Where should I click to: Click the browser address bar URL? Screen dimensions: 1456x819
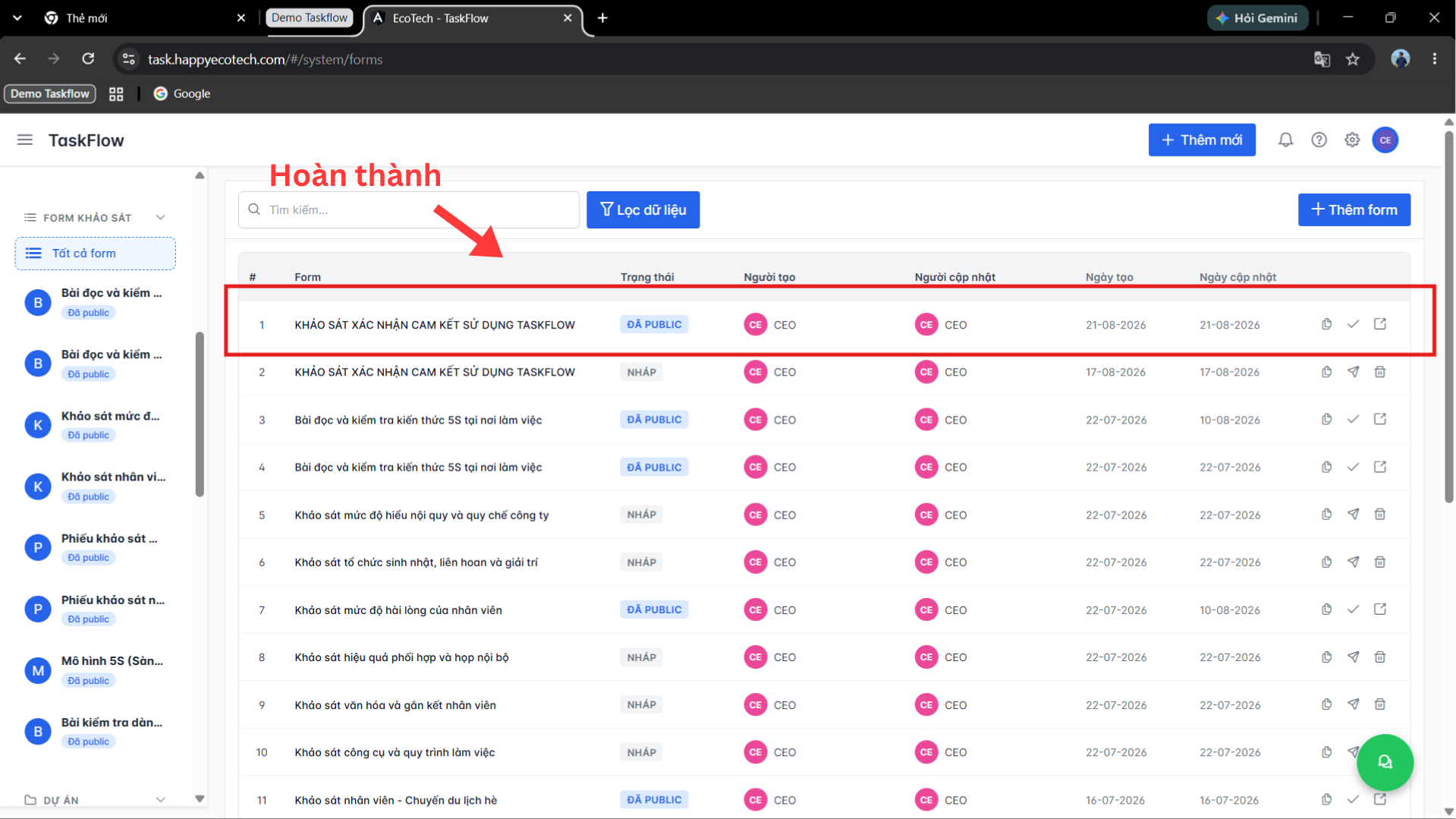265,59
